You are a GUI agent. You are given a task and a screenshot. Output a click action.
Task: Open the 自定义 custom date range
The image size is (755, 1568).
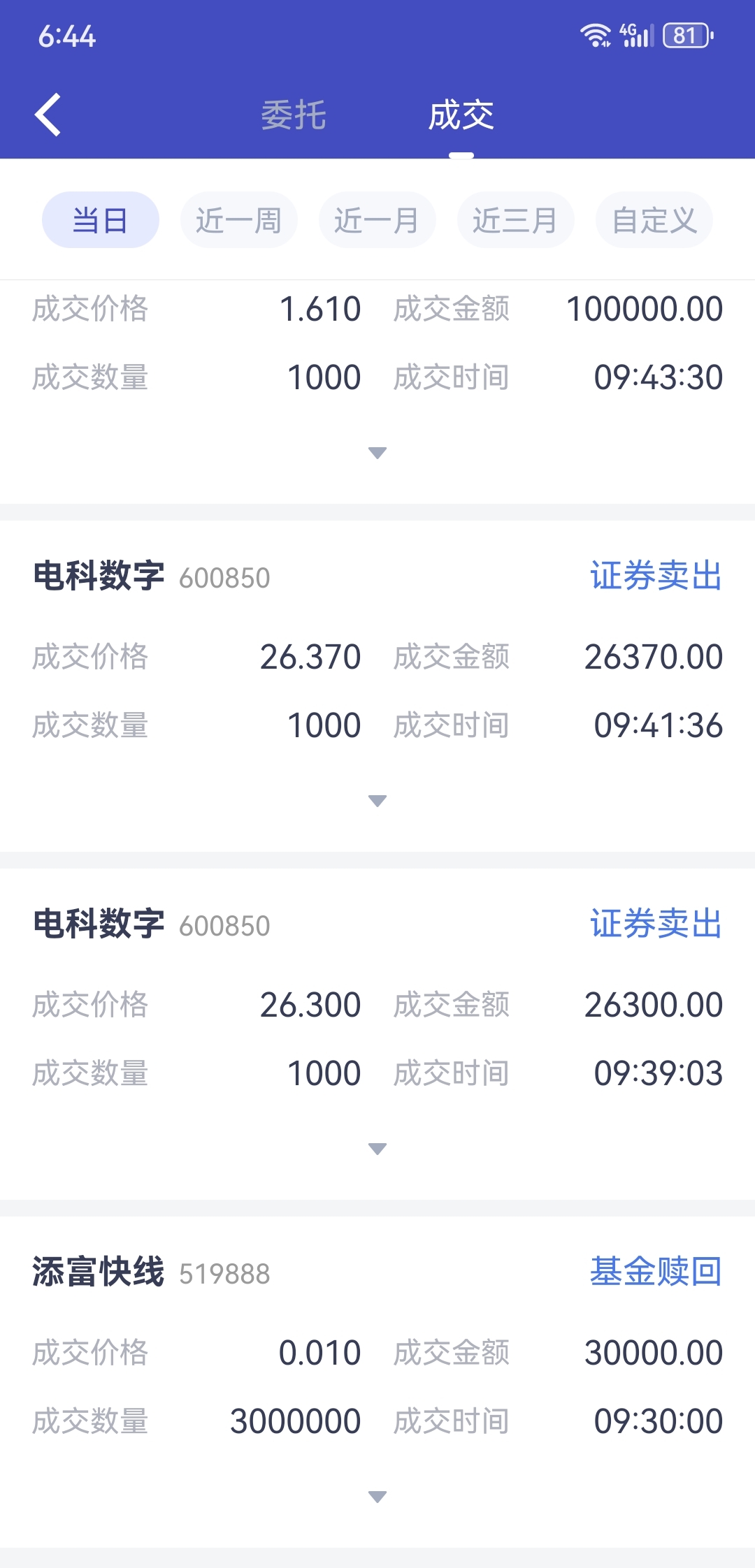pos(654,220)
